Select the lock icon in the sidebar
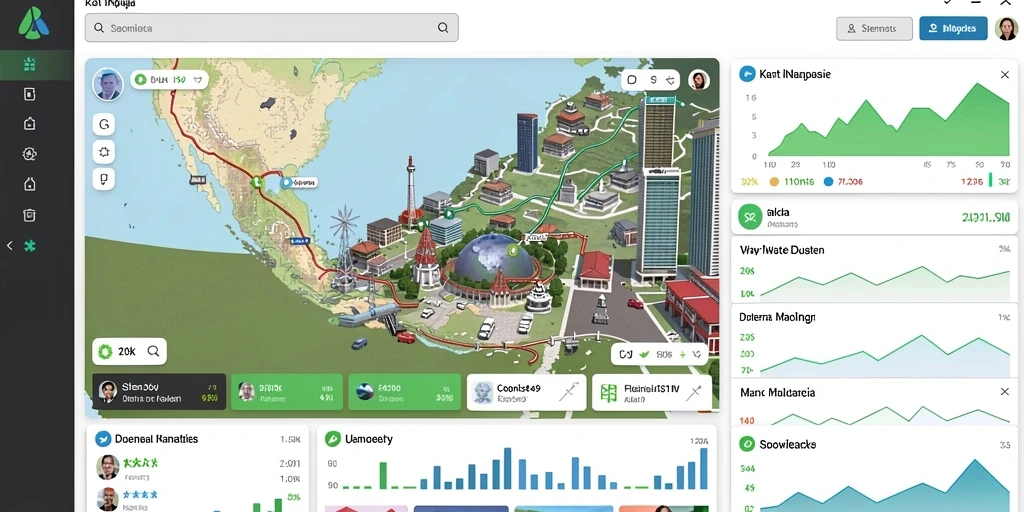The image size is (1024, 512). [x=29, y=184]
